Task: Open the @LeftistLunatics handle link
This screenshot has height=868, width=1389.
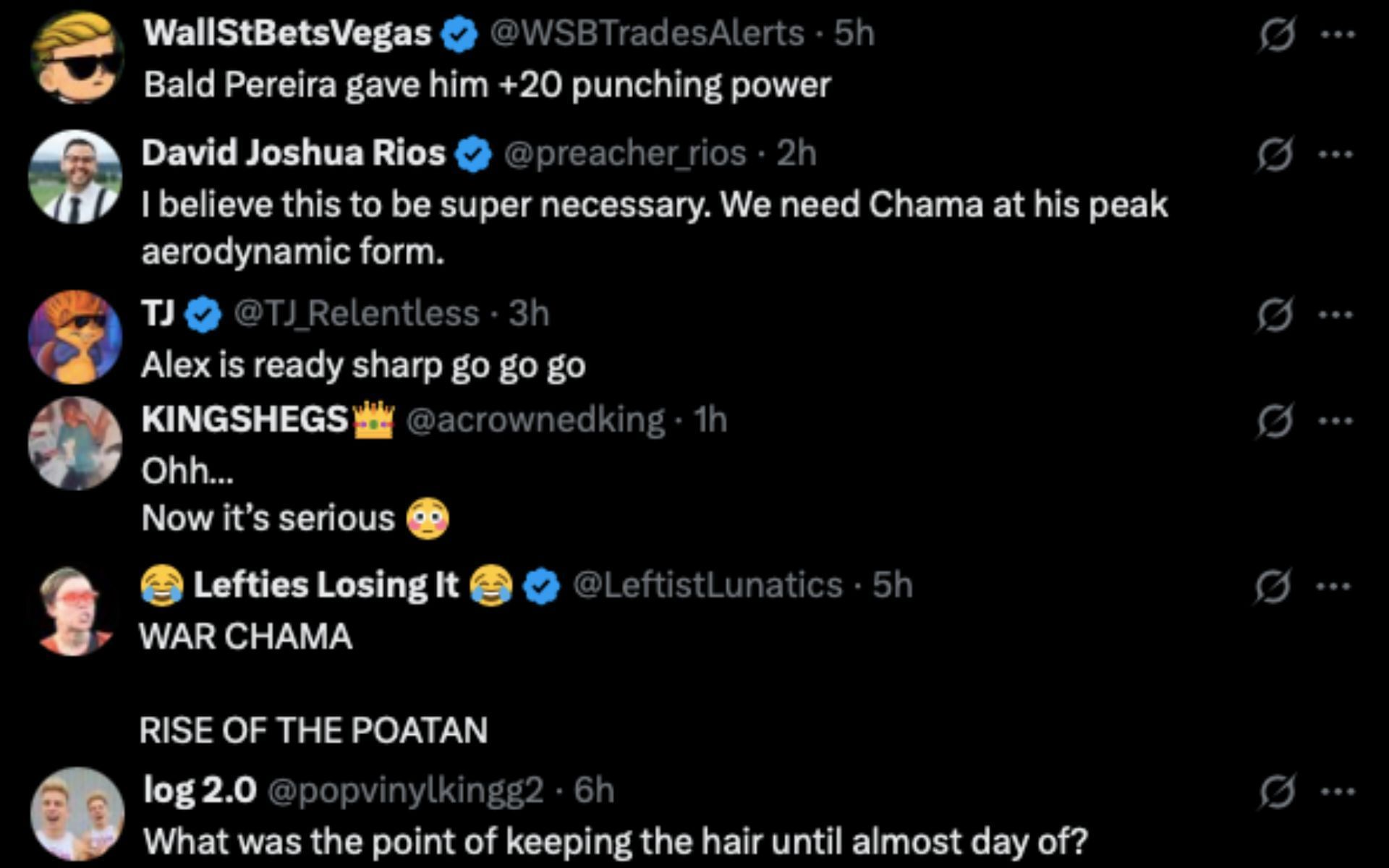Action: (708, 585)
